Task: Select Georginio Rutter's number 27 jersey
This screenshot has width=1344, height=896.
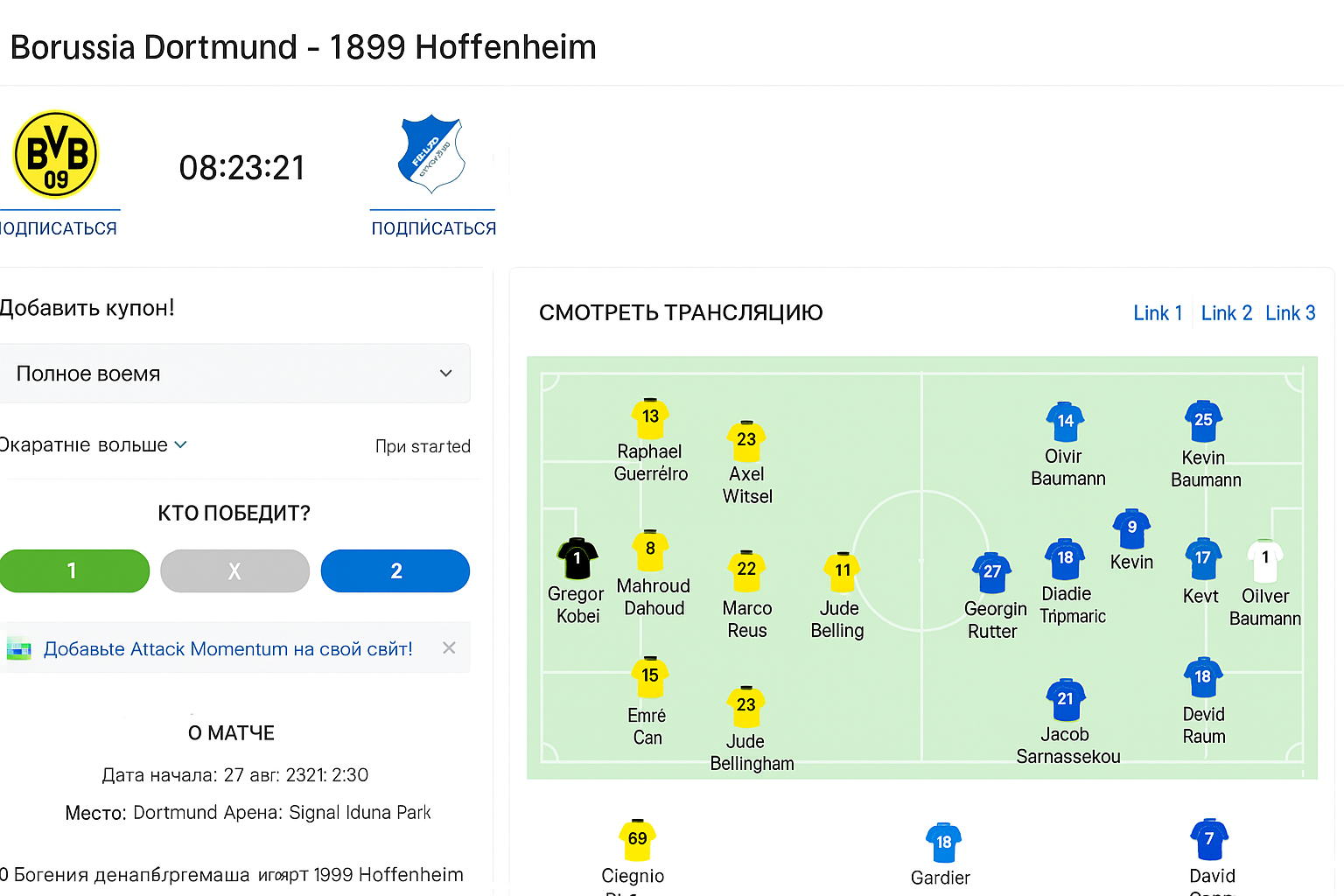Action: (991, 573)
